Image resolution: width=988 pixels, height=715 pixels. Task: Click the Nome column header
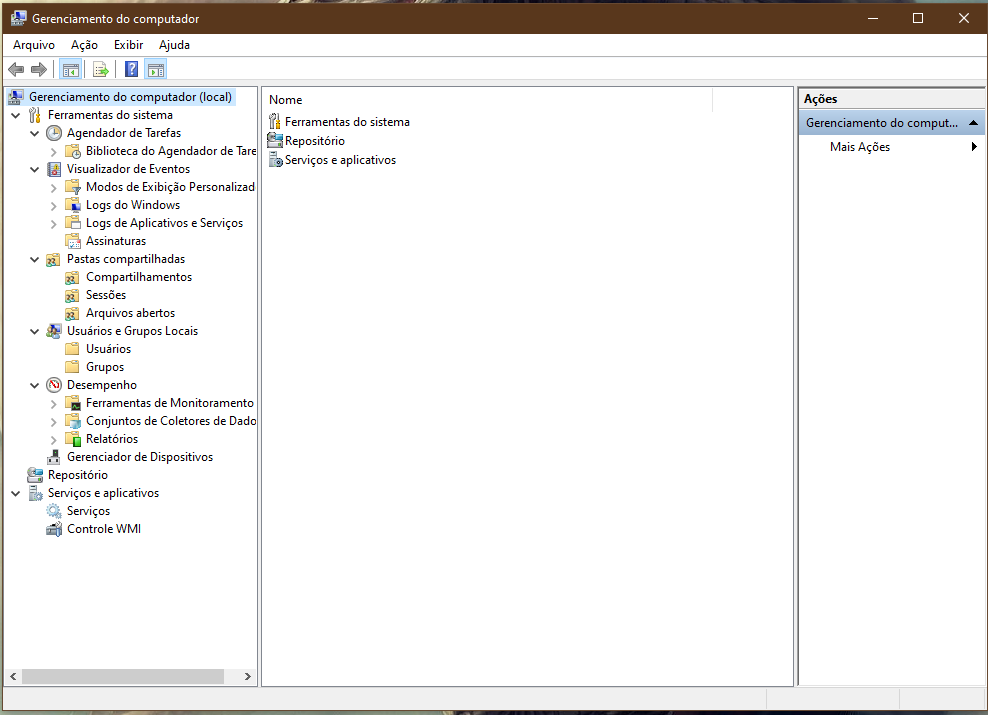point(487,100)
